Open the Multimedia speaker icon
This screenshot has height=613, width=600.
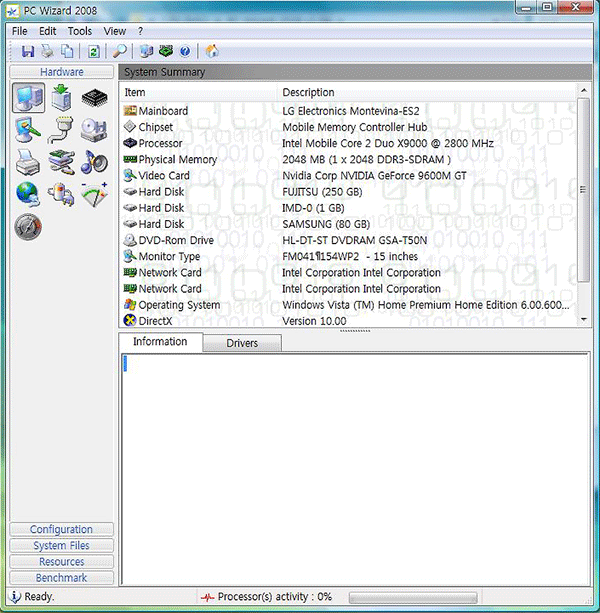(x=94, y=162)
